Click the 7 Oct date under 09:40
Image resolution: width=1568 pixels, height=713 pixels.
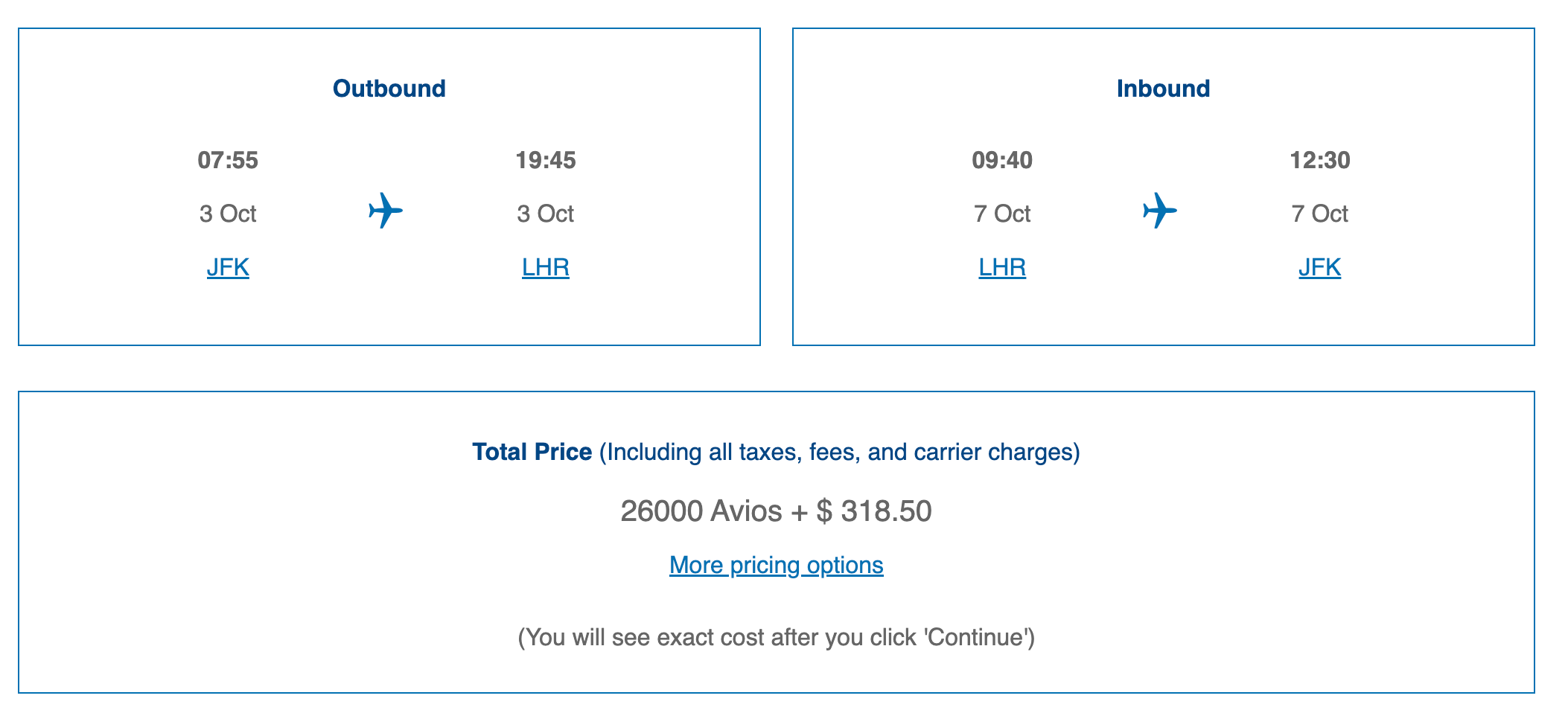tap(1002, 214)
